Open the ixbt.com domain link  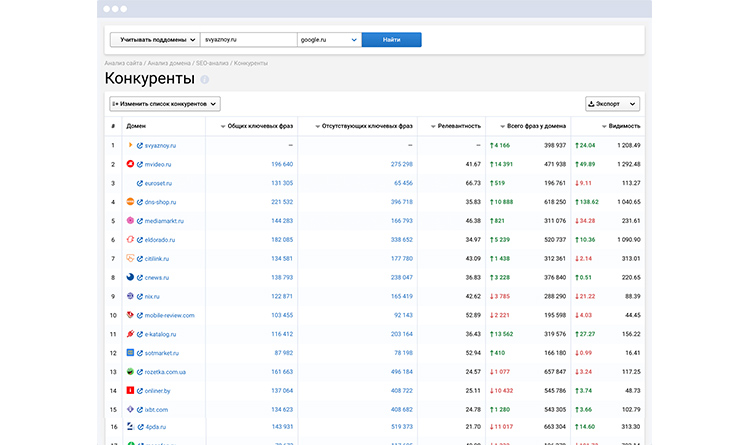pyautogui.click(x=156, y=410)
